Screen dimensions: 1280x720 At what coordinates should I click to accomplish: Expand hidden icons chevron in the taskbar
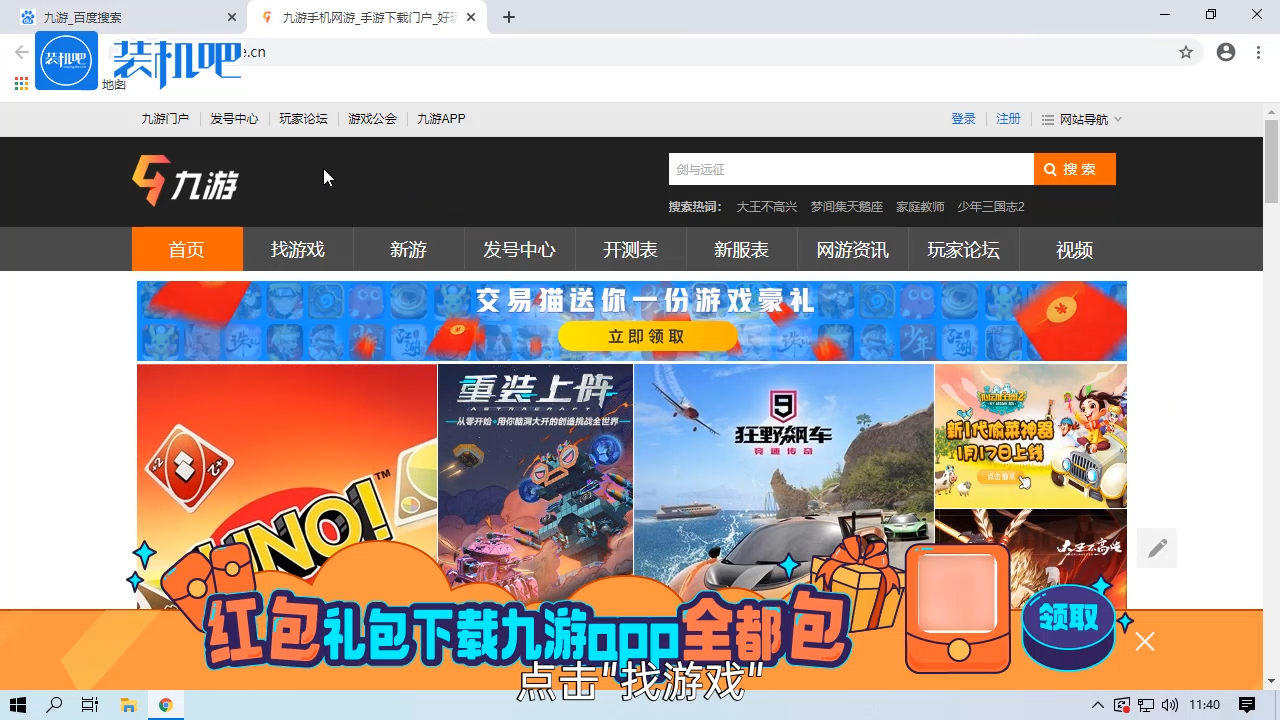tap(1097, 705)
